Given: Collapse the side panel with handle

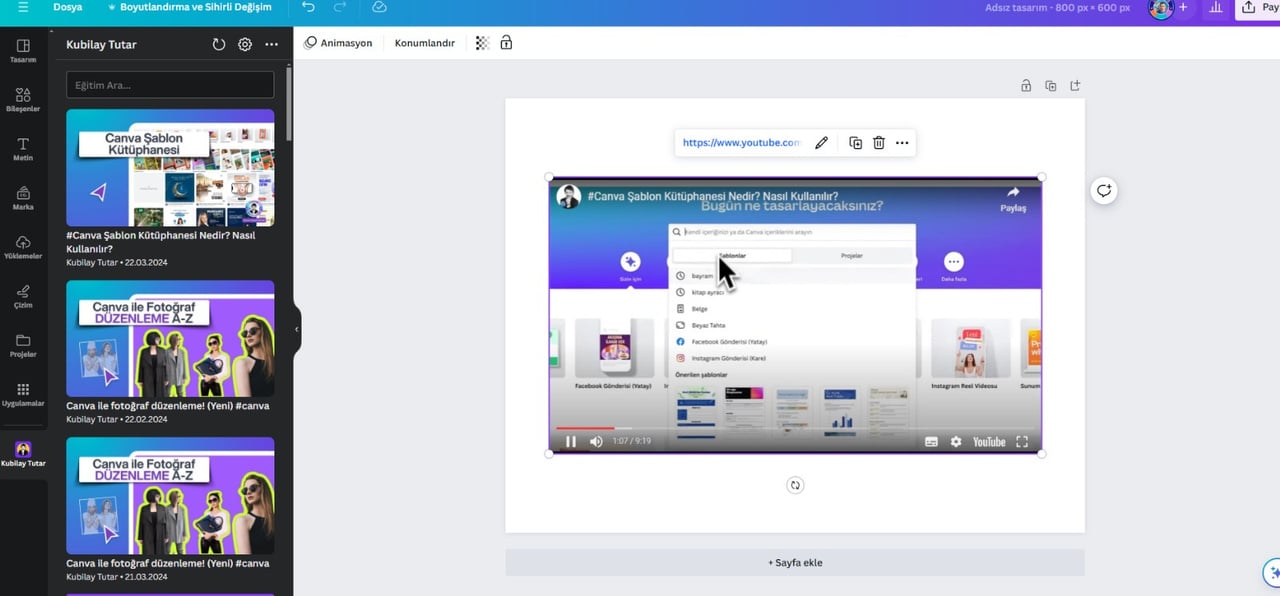Looking at the screenshot, I should coord(297,329).
